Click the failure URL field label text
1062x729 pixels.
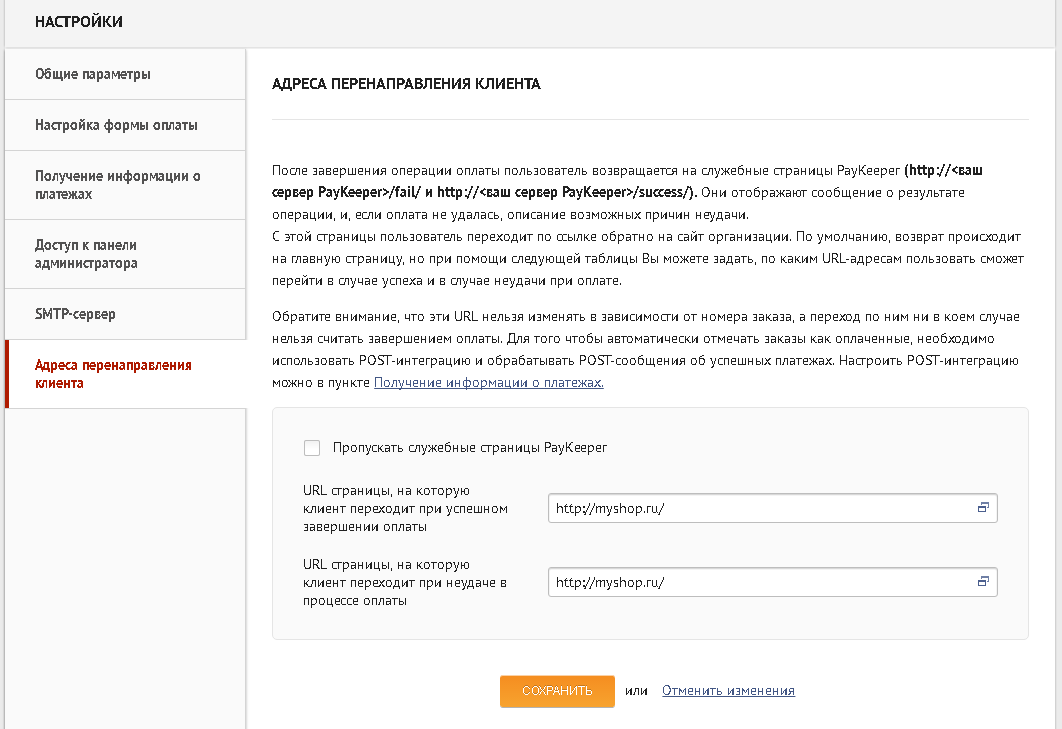click(405, 582)
